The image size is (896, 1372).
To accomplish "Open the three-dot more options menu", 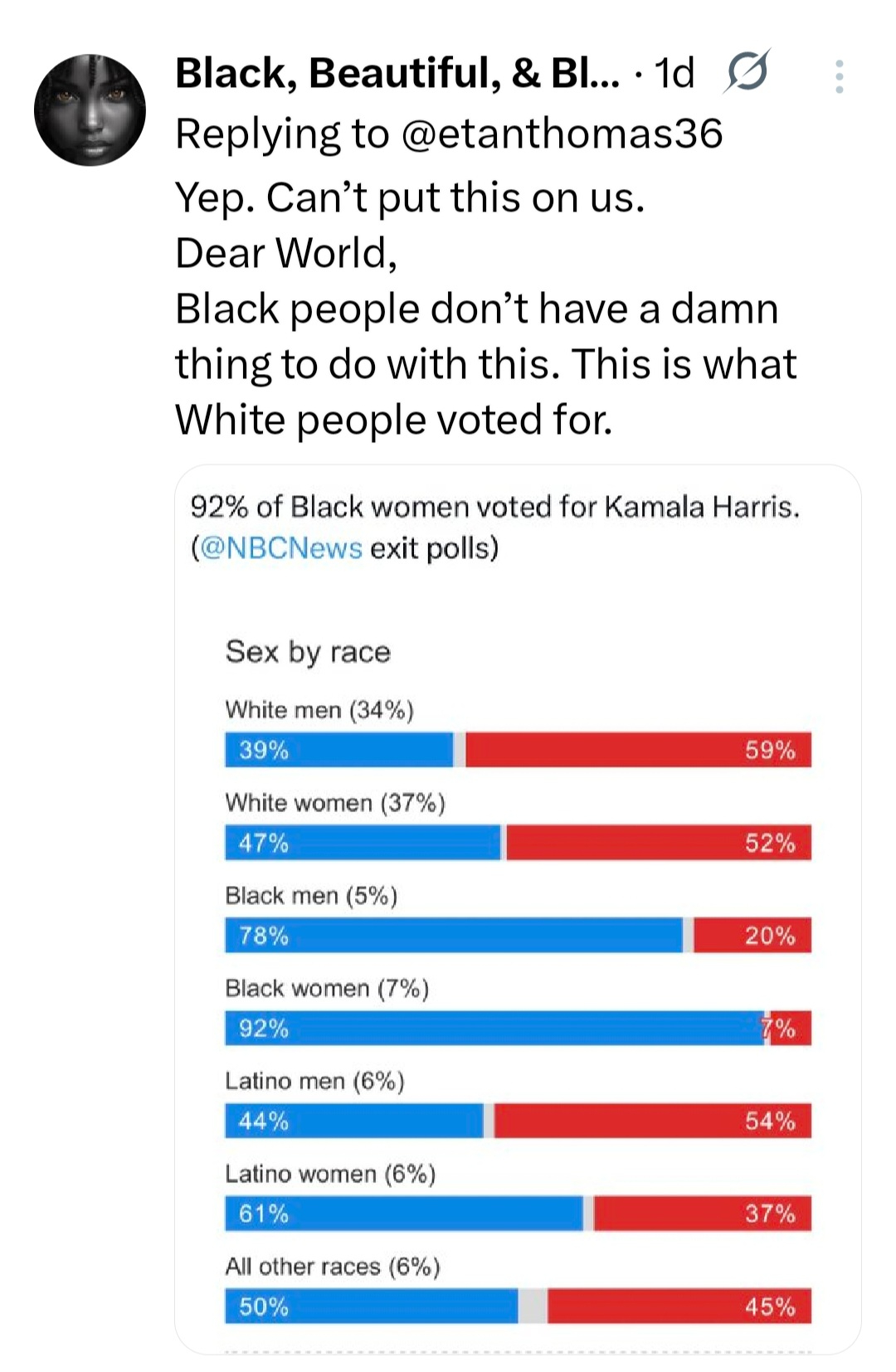I will pyautogui.click(x=840, y=76).
